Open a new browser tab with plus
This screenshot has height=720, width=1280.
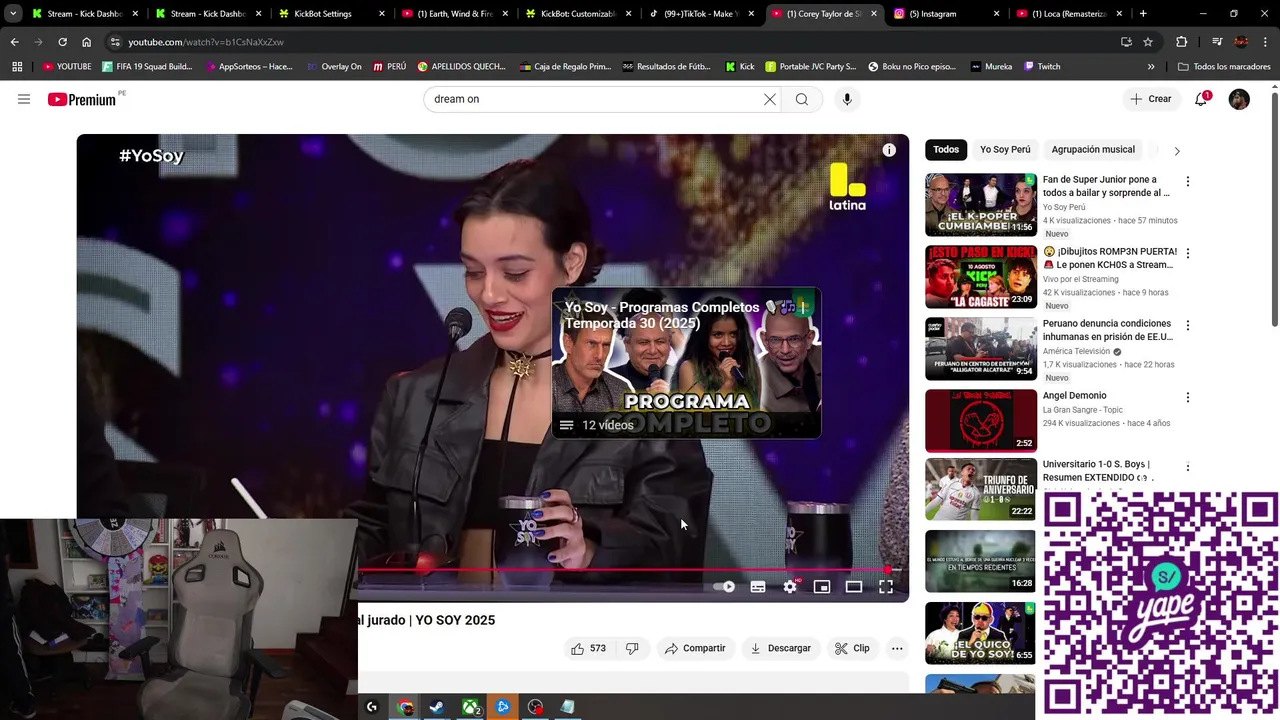click(x=1143, y=14)
